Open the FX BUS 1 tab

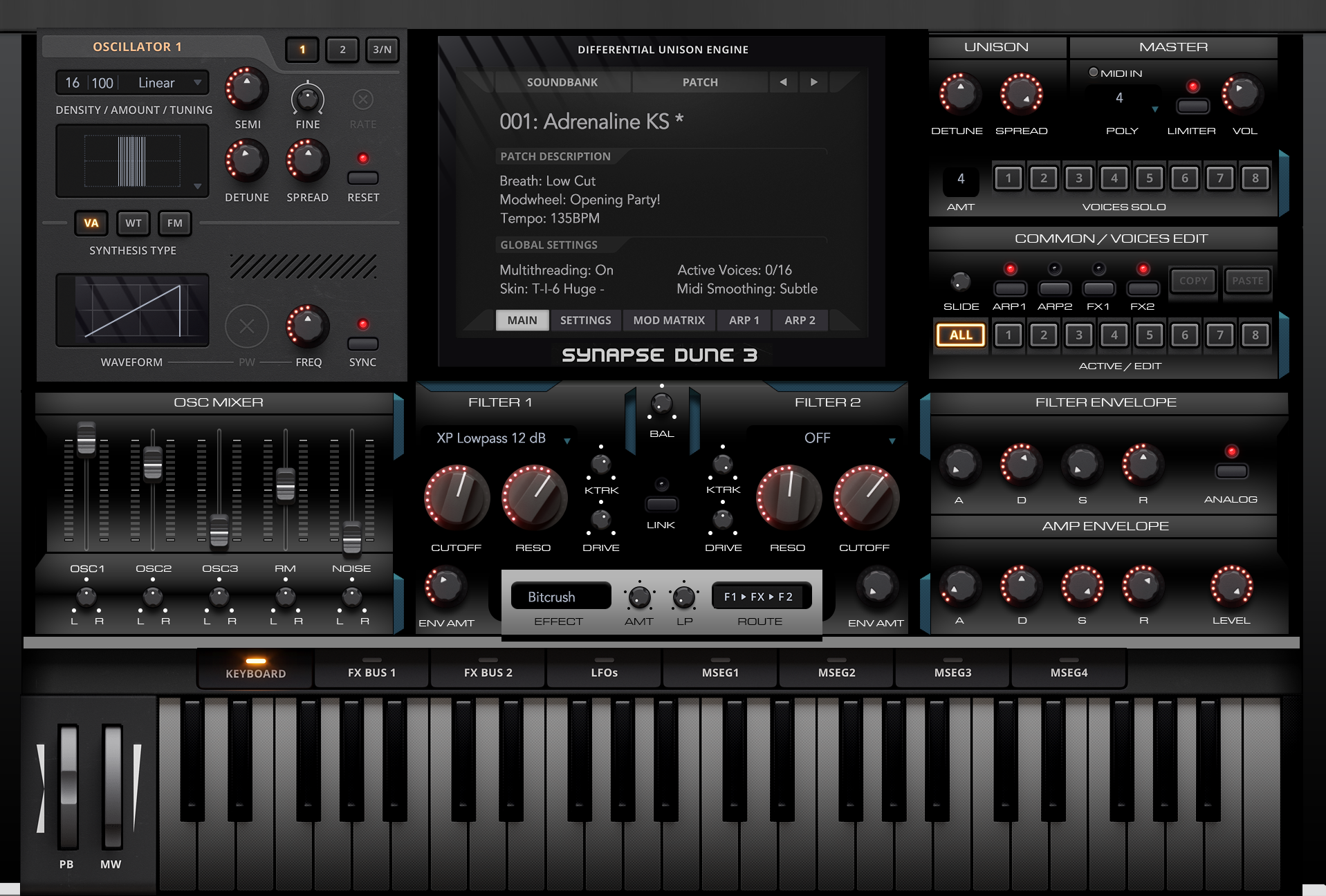pyautogui.click(x=372, y=670)
